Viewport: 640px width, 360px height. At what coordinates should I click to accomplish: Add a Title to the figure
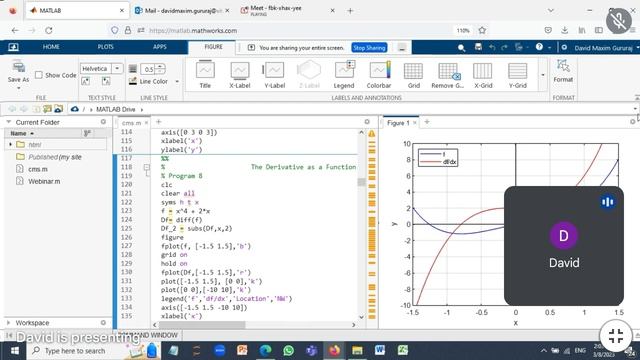tap(205, 75)
